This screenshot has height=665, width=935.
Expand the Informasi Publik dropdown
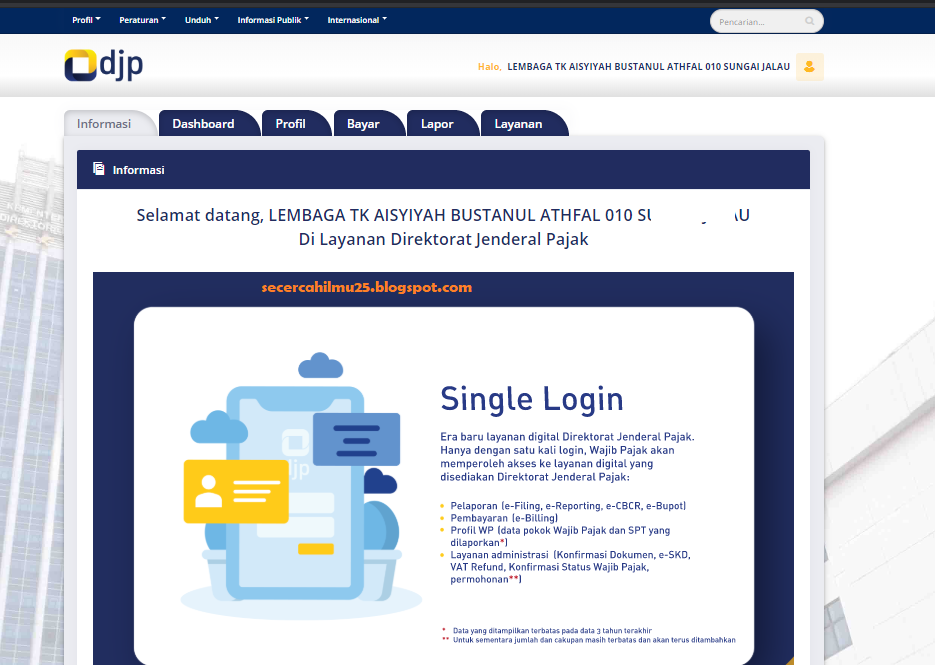coord(273,18)
